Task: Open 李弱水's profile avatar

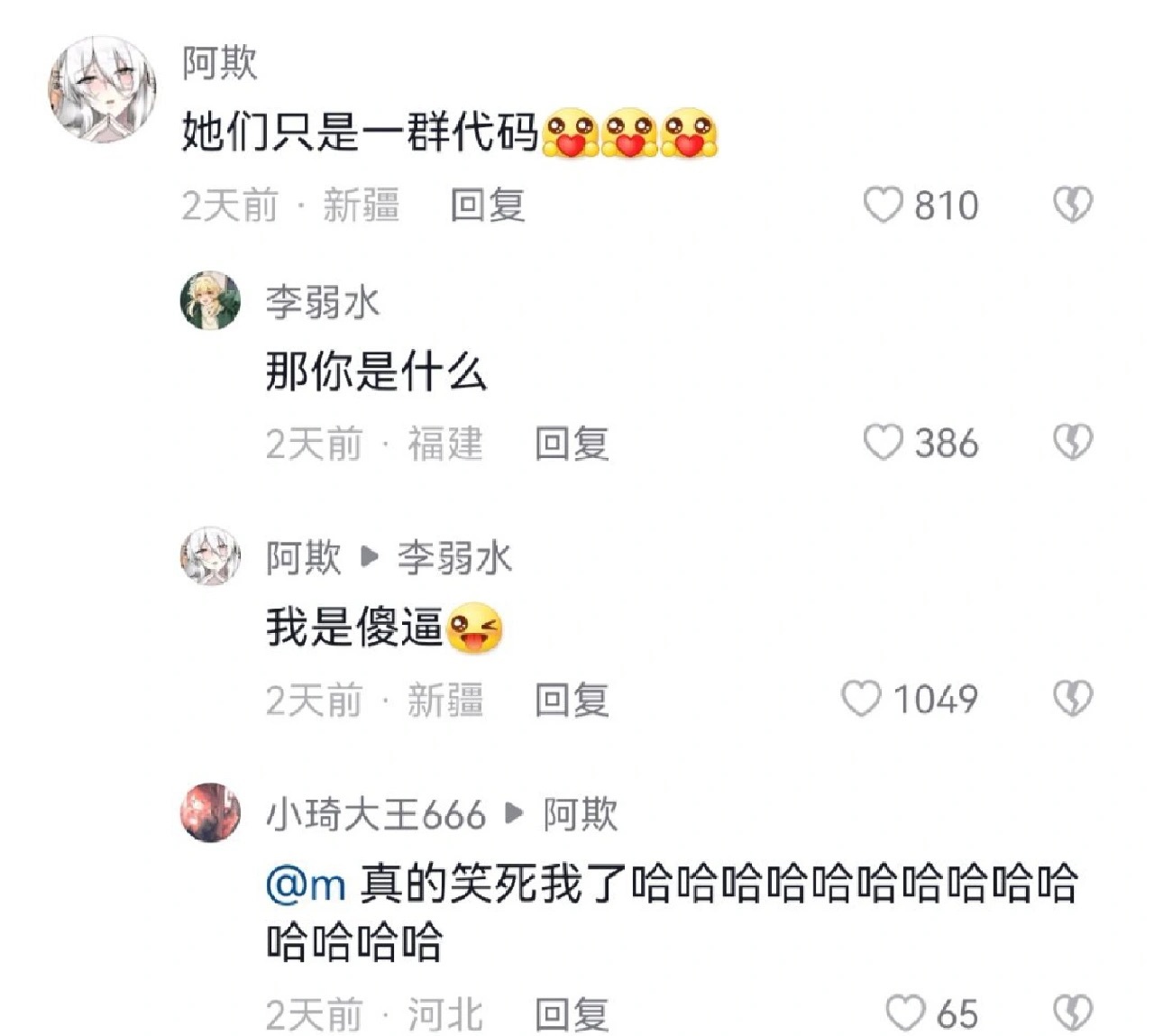Action: (x=210, y=300)
